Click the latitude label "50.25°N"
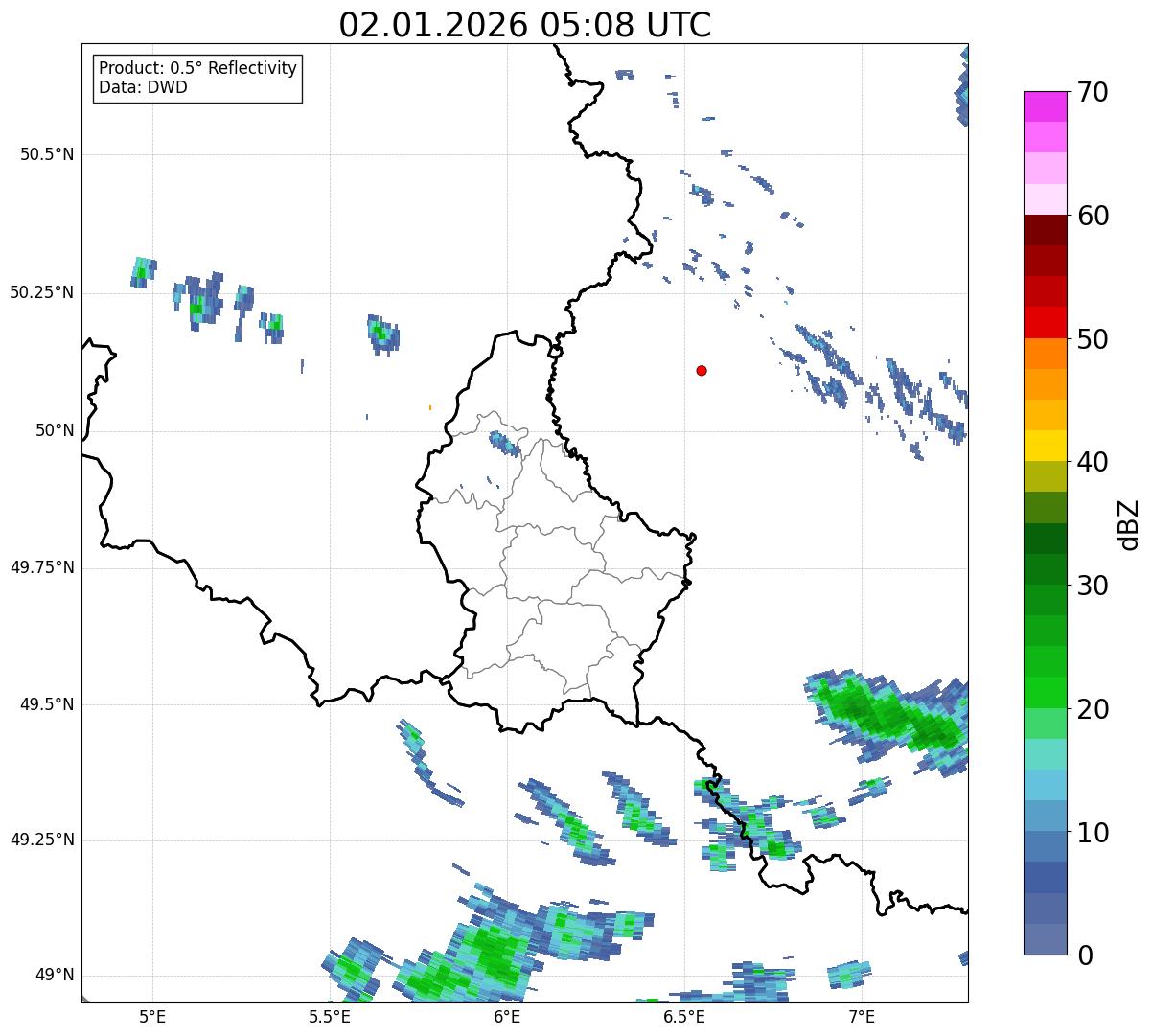Viewport: 1152px width, 1036px height. point(41,292)
